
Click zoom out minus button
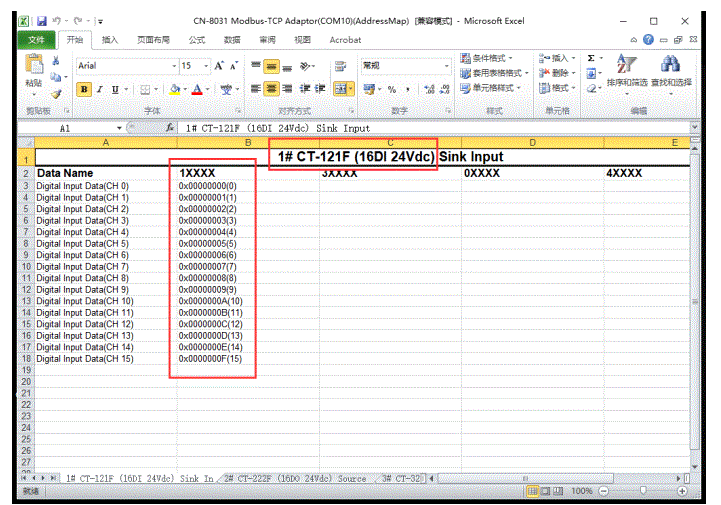tap(604, 491)
